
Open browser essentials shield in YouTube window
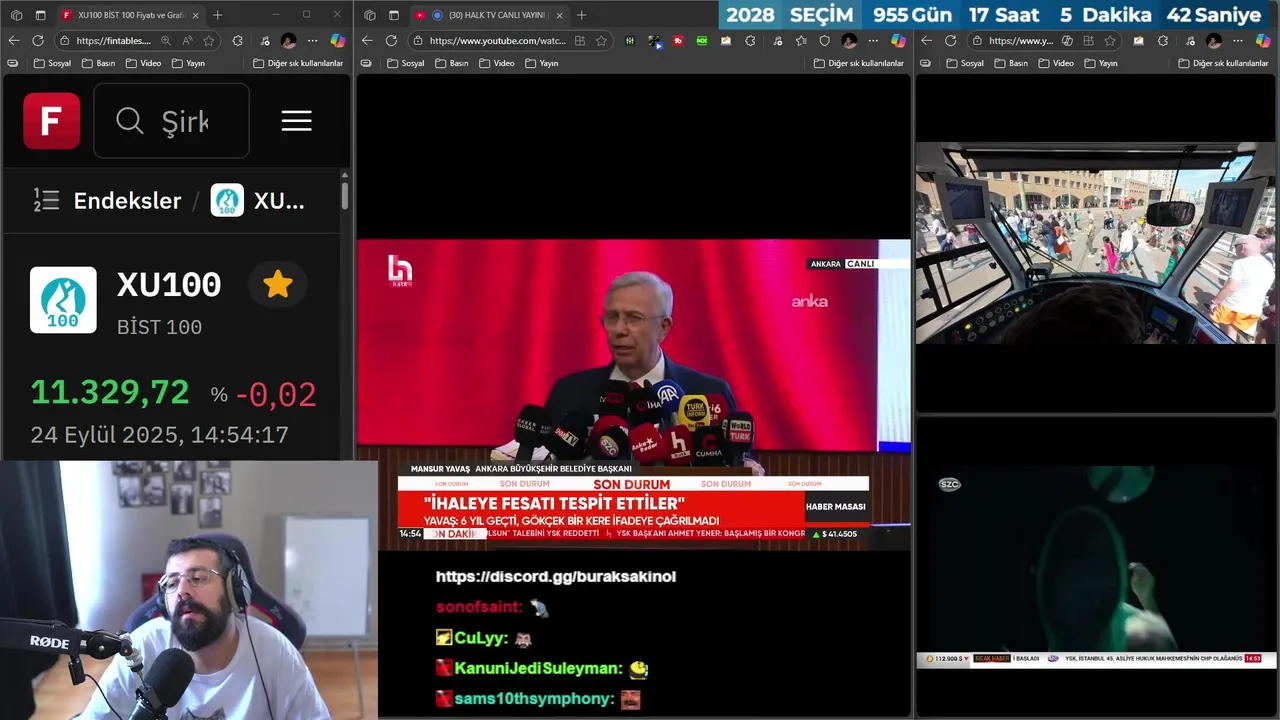(x=825, y=41)
